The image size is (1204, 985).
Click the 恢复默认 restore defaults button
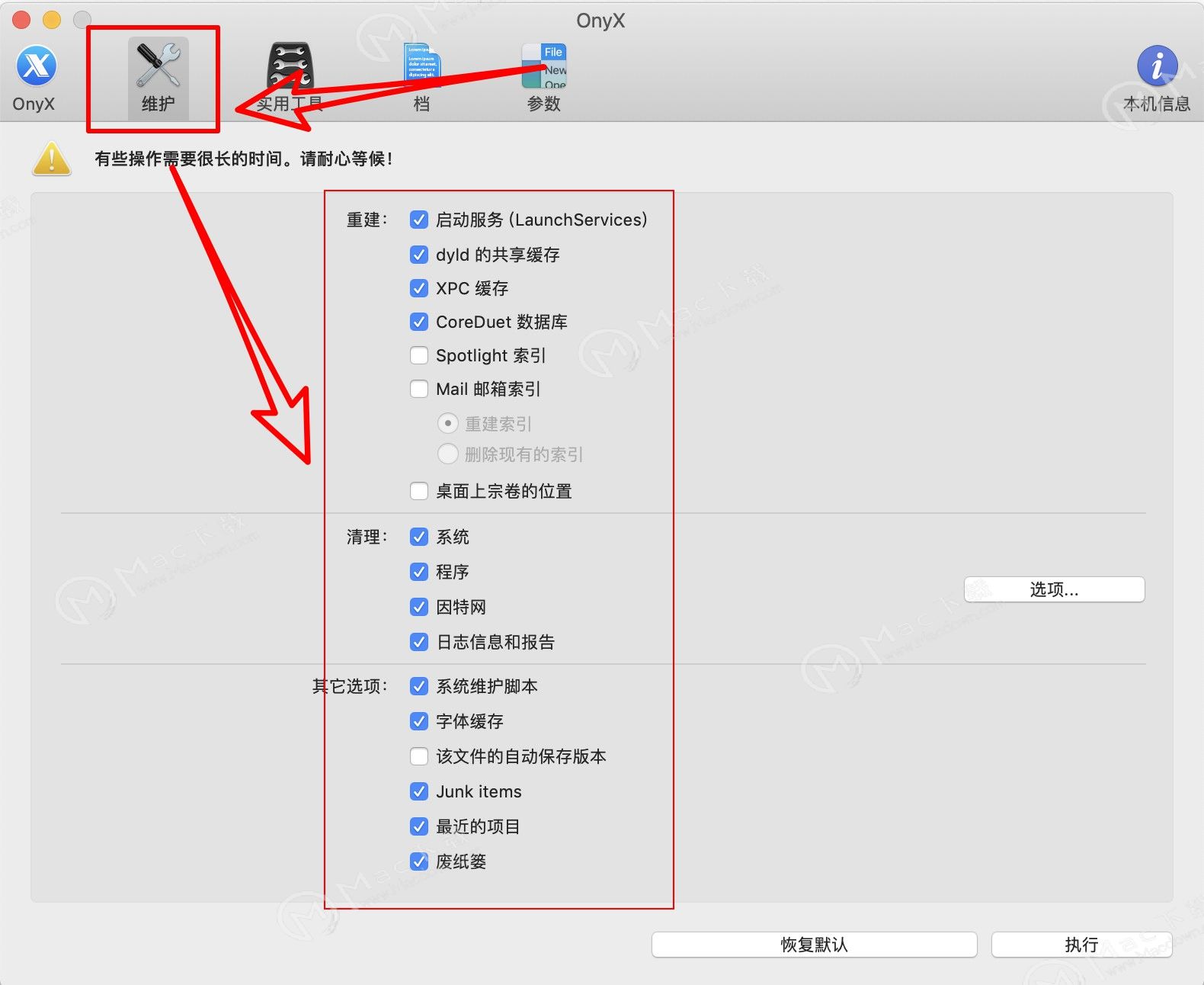[815, 945]
